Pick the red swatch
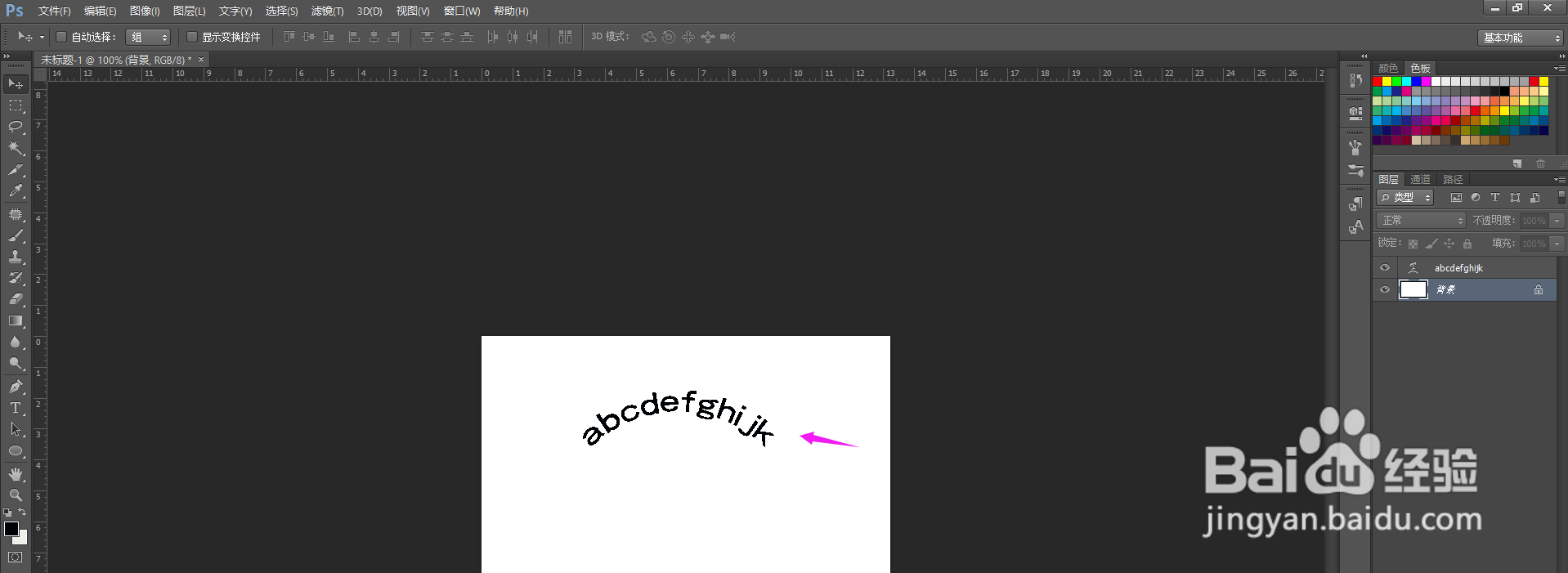This screenshot has width=1568, height=573. 1378,82
